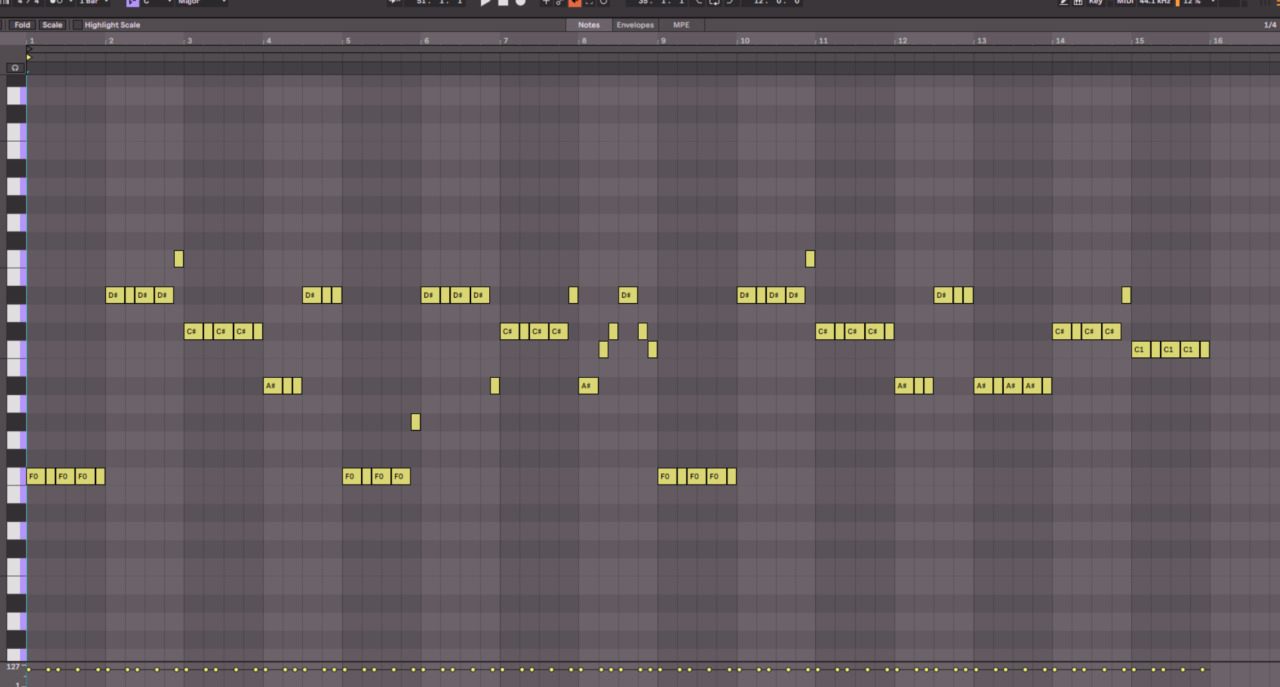Select the first C# note at bar 7
This screenshot has width=1280, height=687.
[x=509, y=331]
